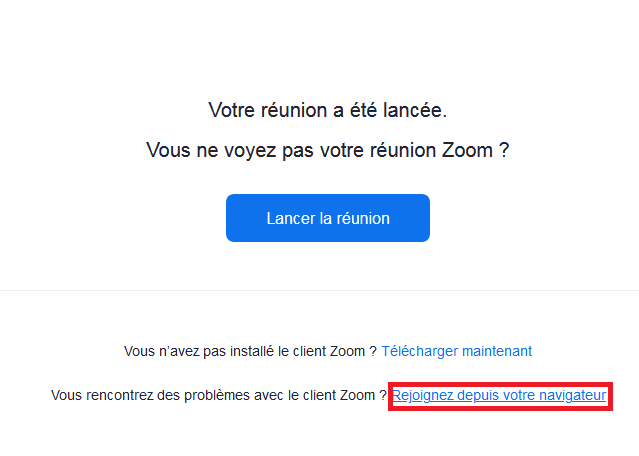Tap the blue rounded "Lancer la réunion" control
639x456 pixels.
327,218
